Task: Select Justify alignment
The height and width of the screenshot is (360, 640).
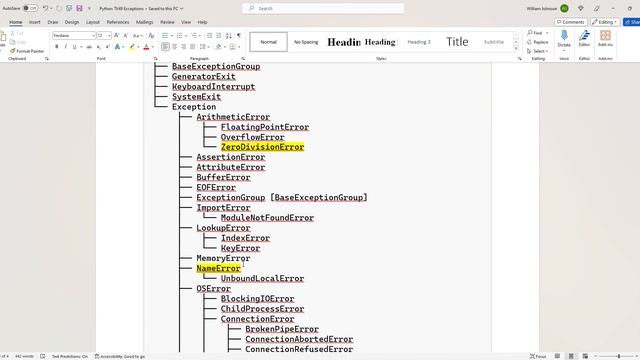Action: click(x=193, y=47)
